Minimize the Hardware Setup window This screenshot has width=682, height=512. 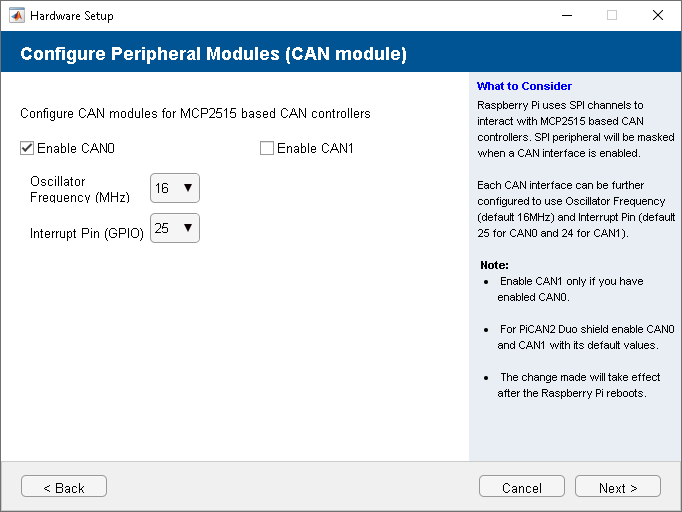565,15
